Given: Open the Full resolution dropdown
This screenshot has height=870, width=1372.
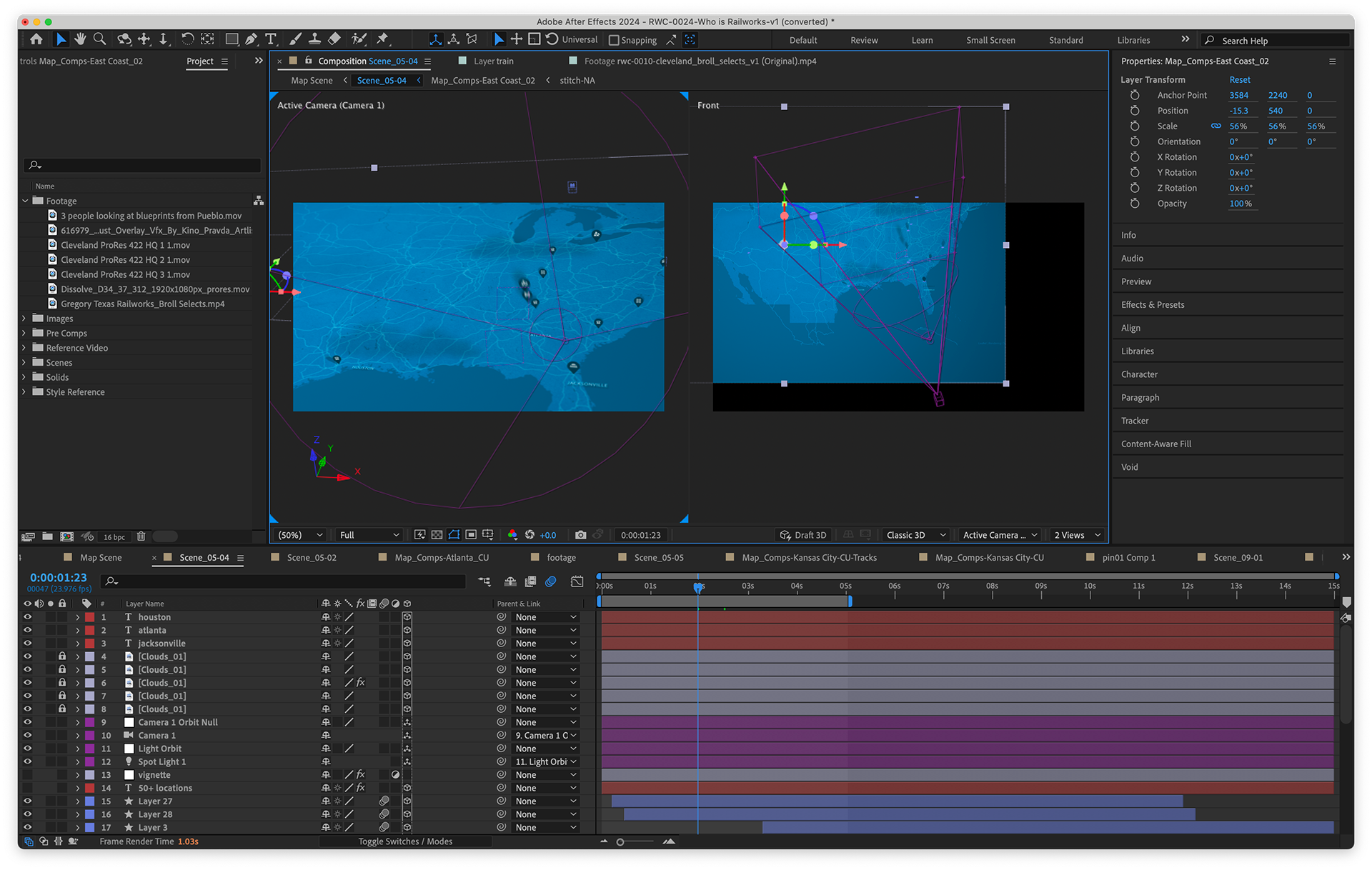Looking at the screenshot, I should 369,535.
